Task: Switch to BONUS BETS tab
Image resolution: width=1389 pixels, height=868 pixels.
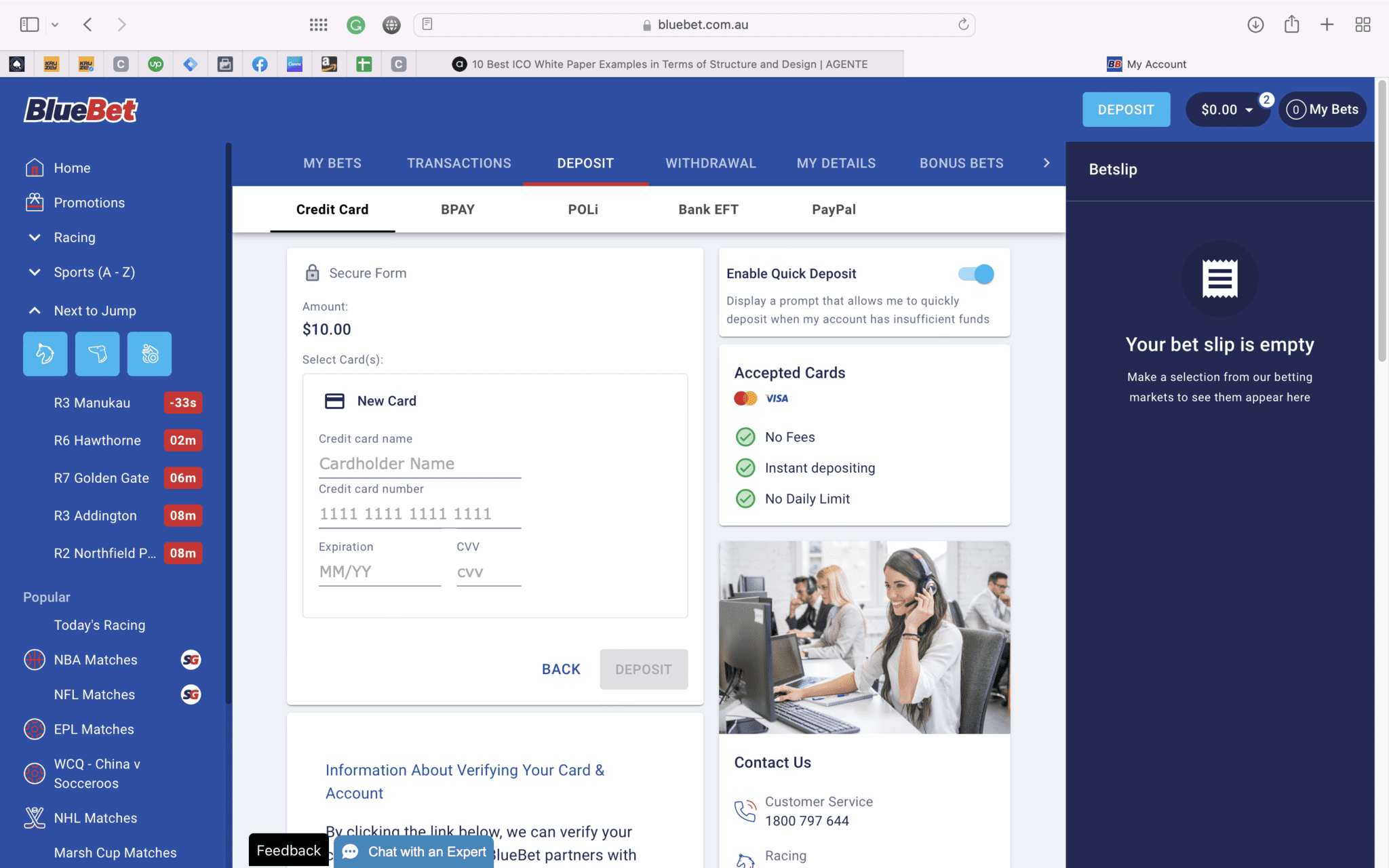Action: click(961, 163)
